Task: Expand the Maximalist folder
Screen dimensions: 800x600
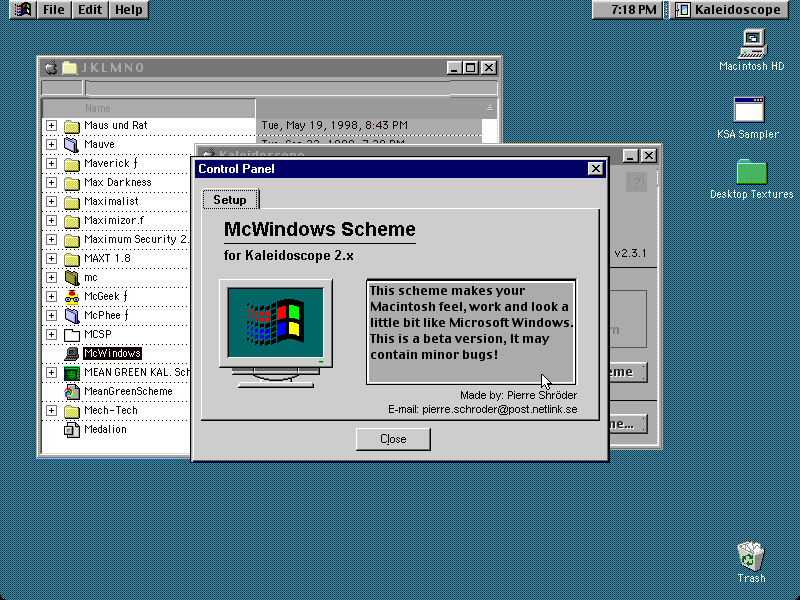Action: pyautogui.click(x=51, y=202)
